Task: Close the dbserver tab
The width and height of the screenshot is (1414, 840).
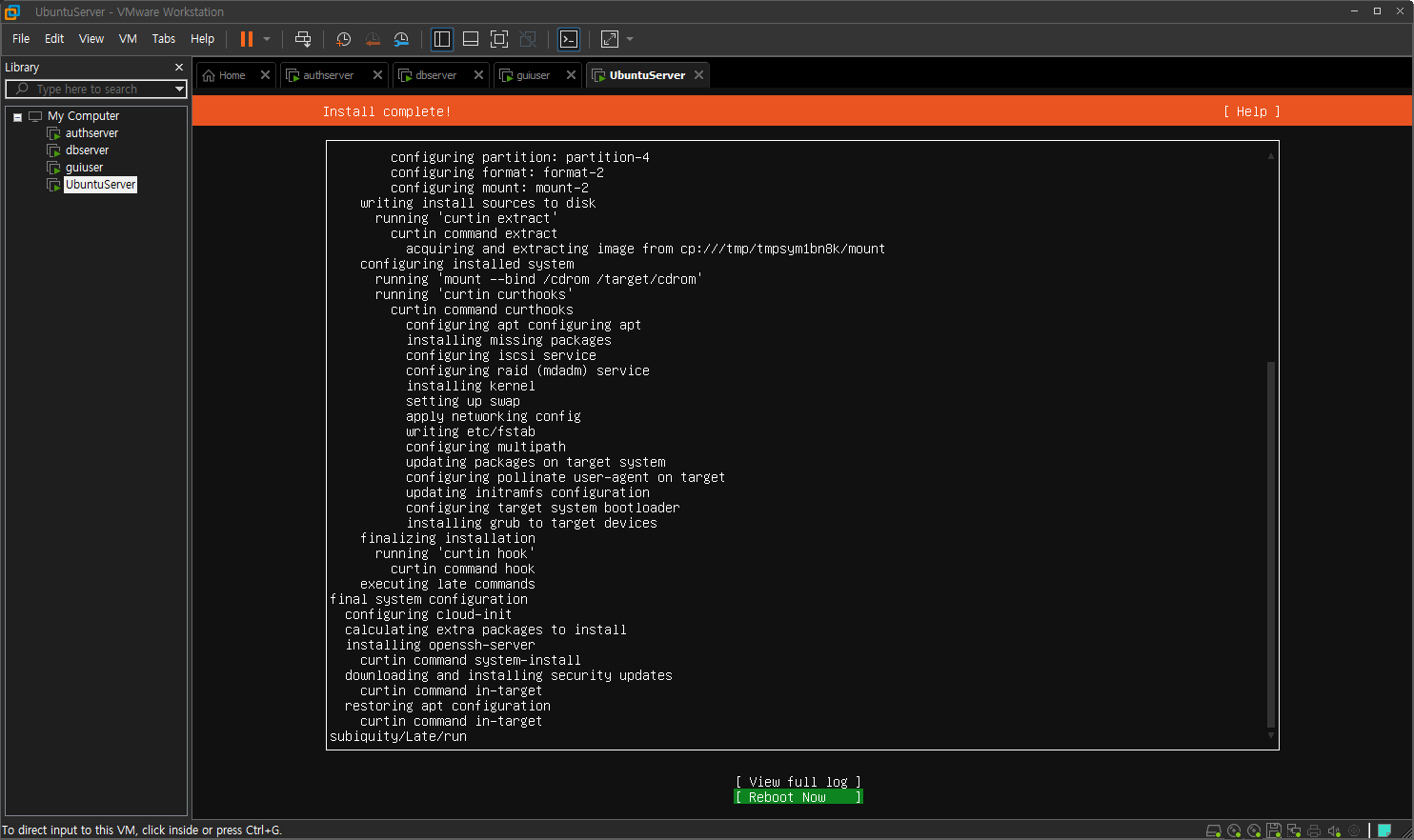Action: point(478,75)
